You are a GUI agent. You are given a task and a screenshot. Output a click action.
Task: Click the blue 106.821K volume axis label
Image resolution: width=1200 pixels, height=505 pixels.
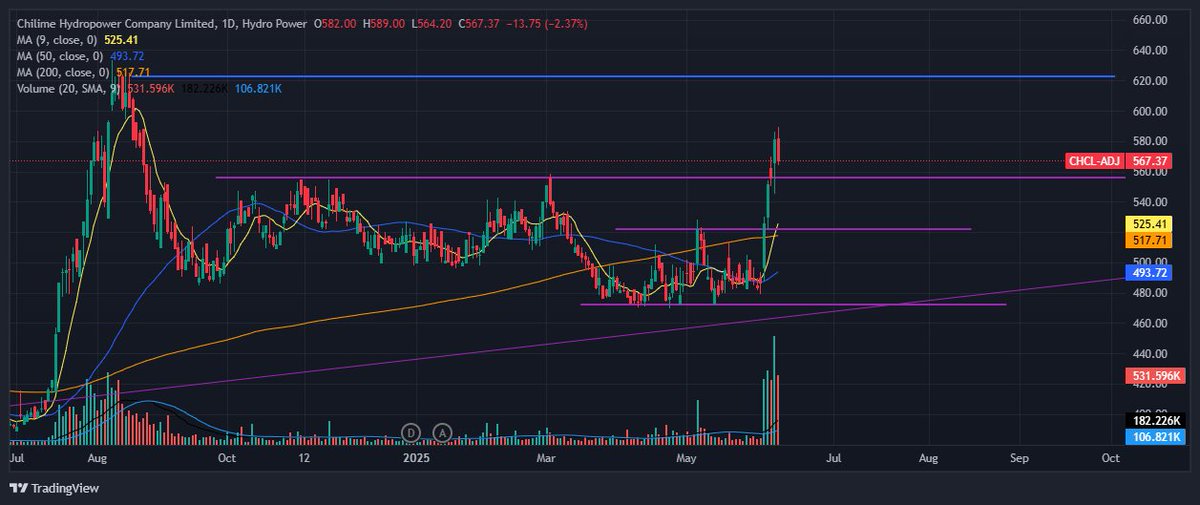point(1155,437)
